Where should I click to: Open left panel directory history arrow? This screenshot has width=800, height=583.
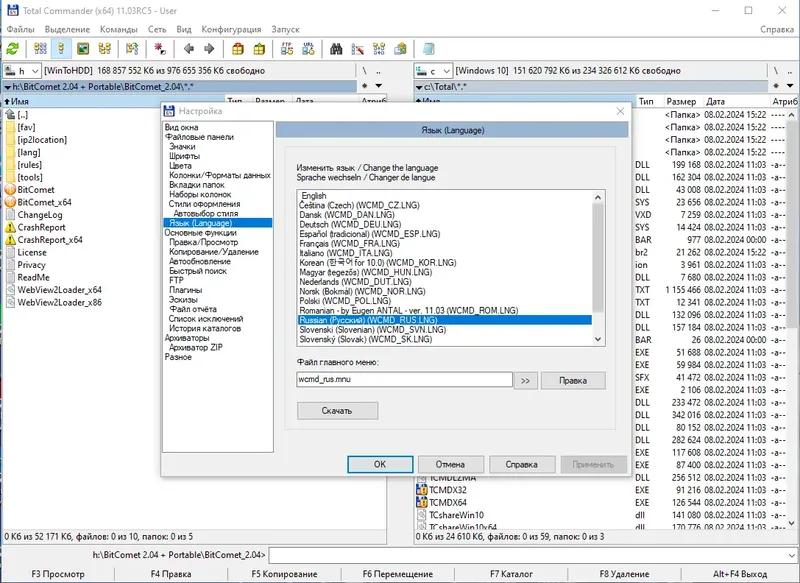379,86
